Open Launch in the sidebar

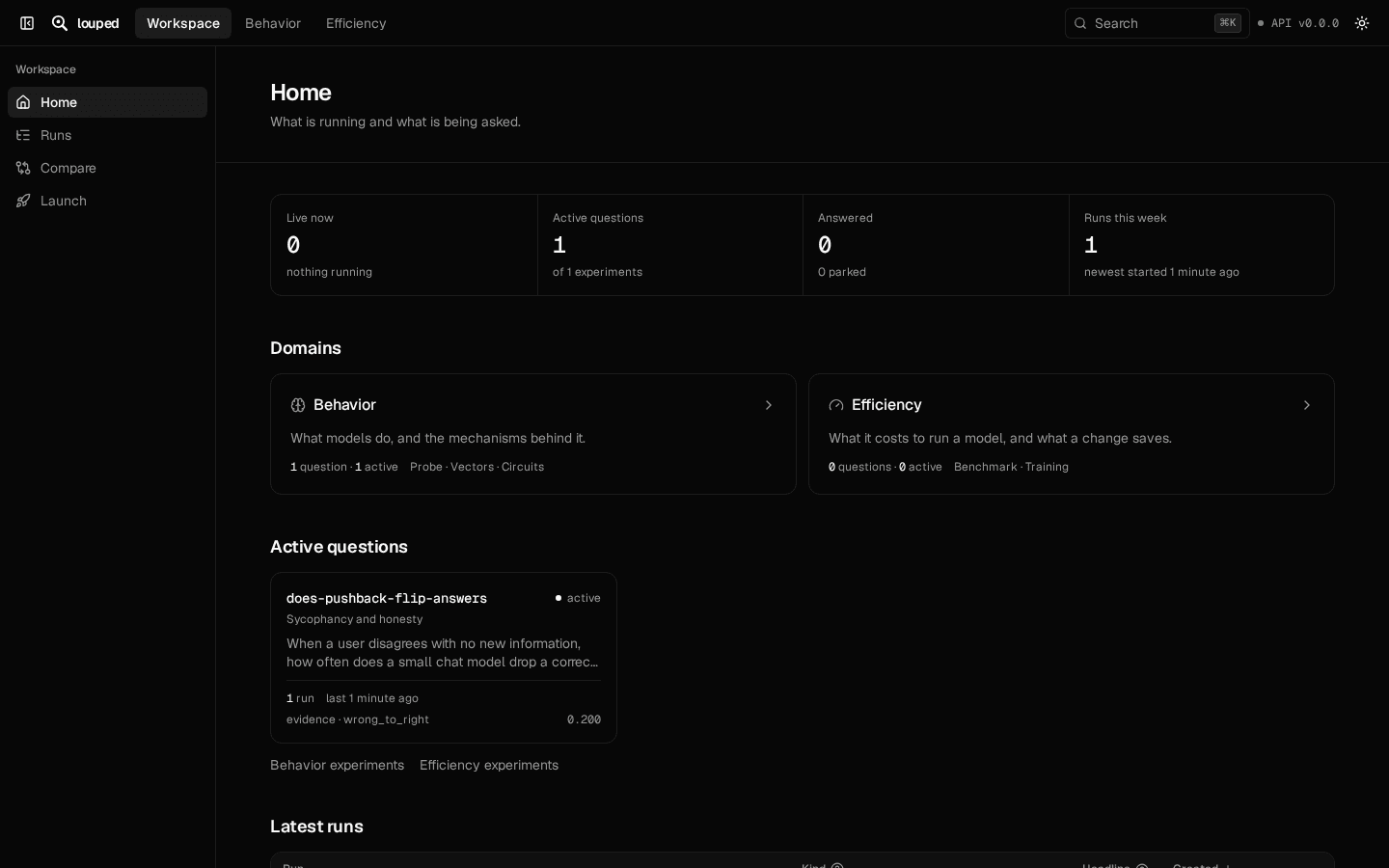pyautogui.click(x=107, y=201)
